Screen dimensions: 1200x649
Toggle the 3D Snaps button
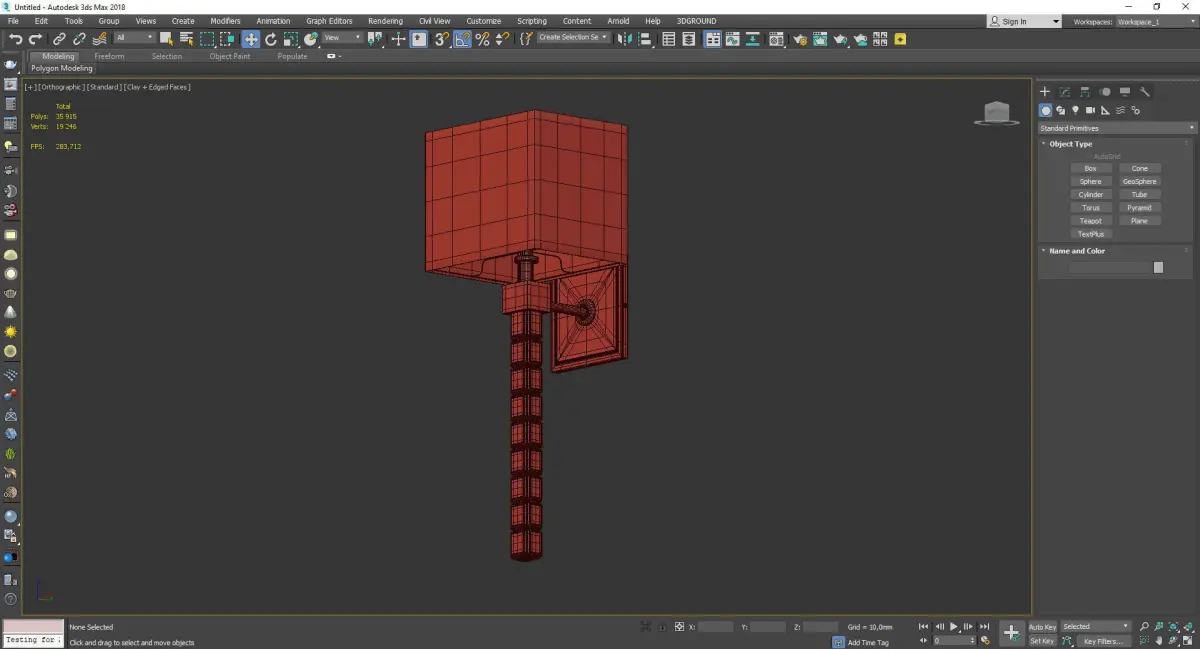click(441, 39)
